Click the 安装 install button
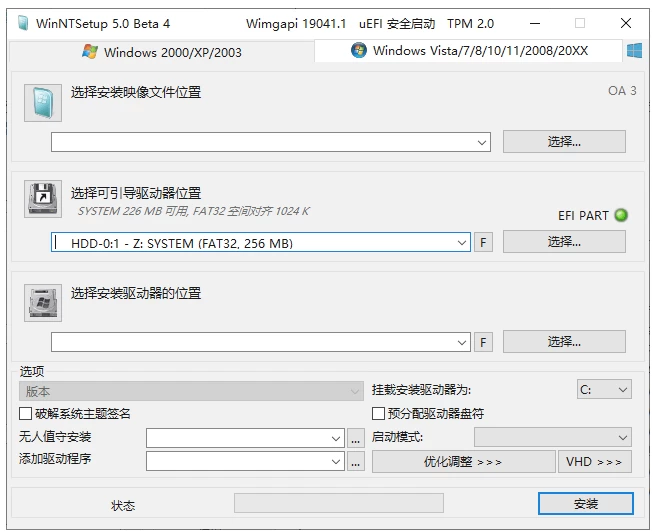This screenshot has width=653, height=531. (586, 504)
